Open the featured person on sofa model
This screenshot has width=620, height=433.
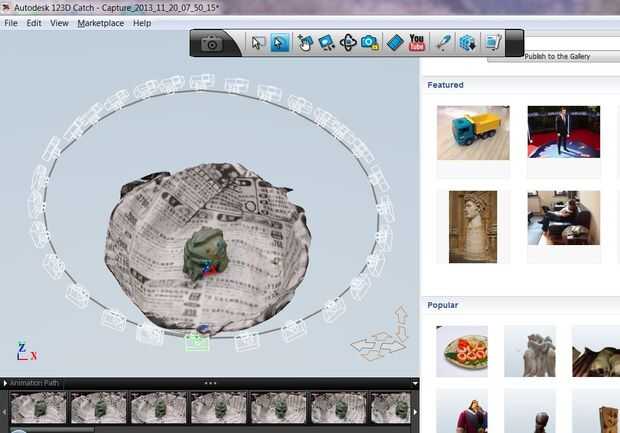pyautogui.click(x=564, y=218)
